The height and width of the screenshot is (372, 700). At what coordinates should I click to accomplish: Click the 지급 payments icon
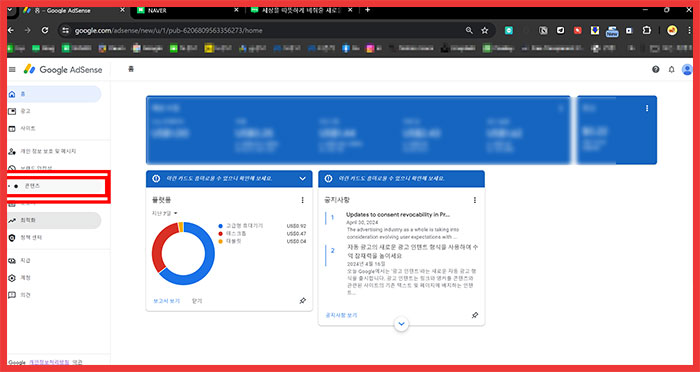coord(12,261)
